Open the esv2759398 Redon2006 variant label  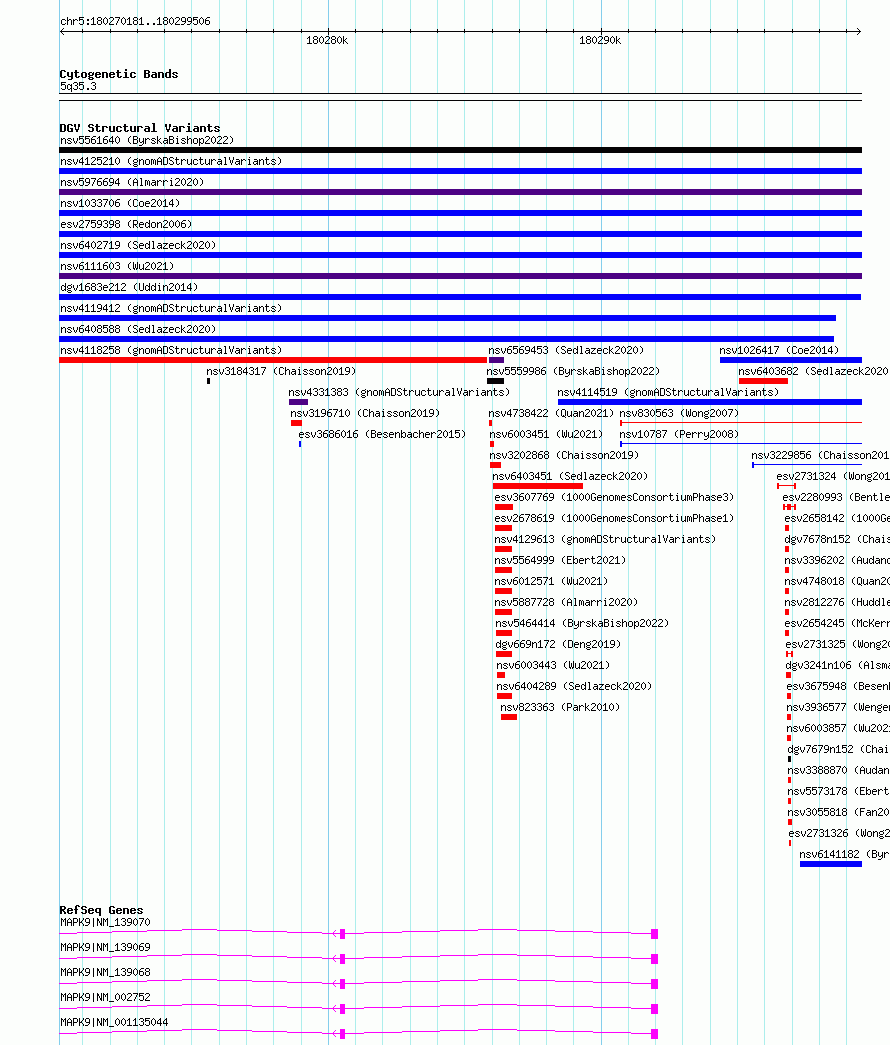coord(126,224)
